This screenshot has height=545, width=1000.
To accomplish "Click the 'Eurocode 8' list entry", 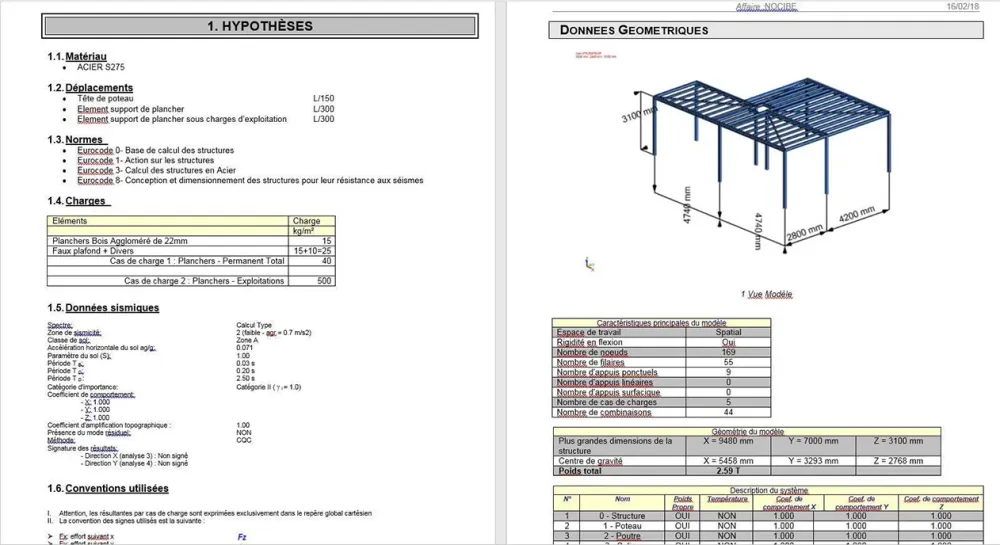I will [x=250, y=180].
